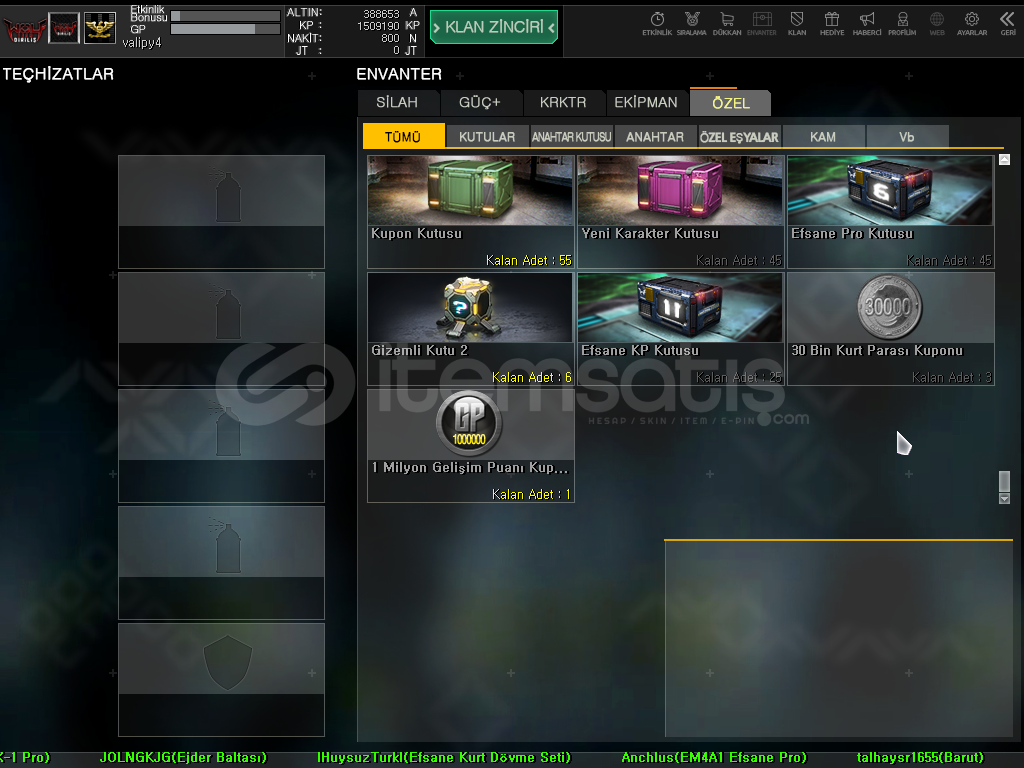The height and width of the screenshot is (768, 1024).
Task: Select the 1 Milyon Gelişim Puanı Kuponu
Action: [x=470, y=445]
